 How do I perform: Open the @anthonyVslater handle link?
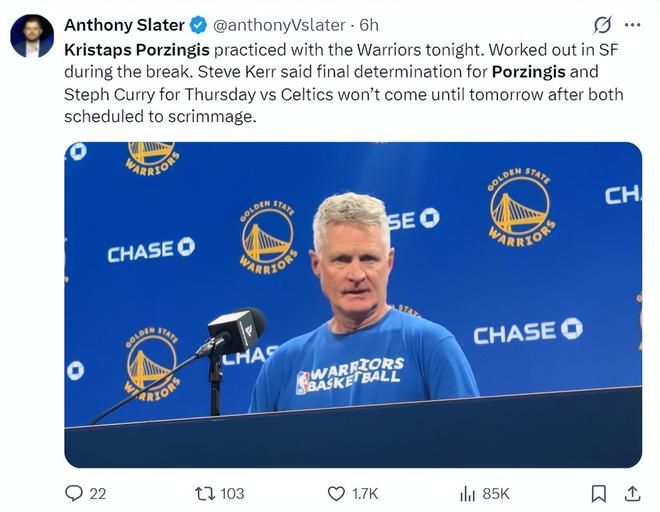(280, 24)
